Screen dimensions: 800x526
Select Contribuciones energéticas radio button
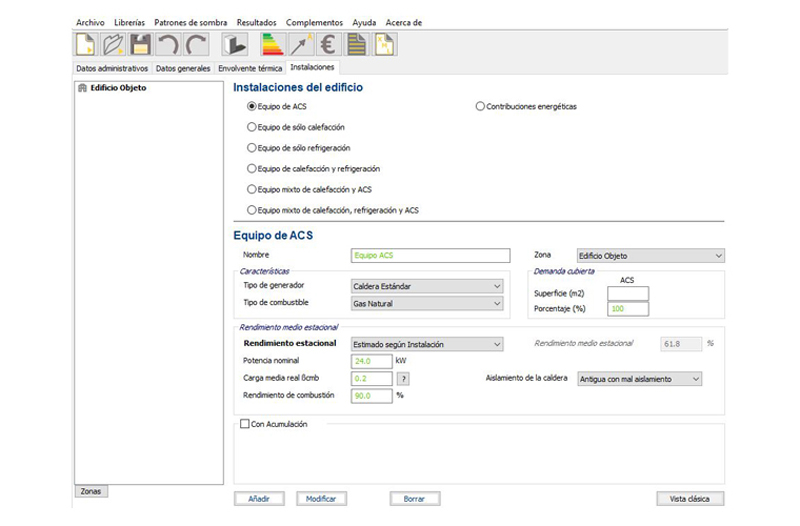click(480, 106)
